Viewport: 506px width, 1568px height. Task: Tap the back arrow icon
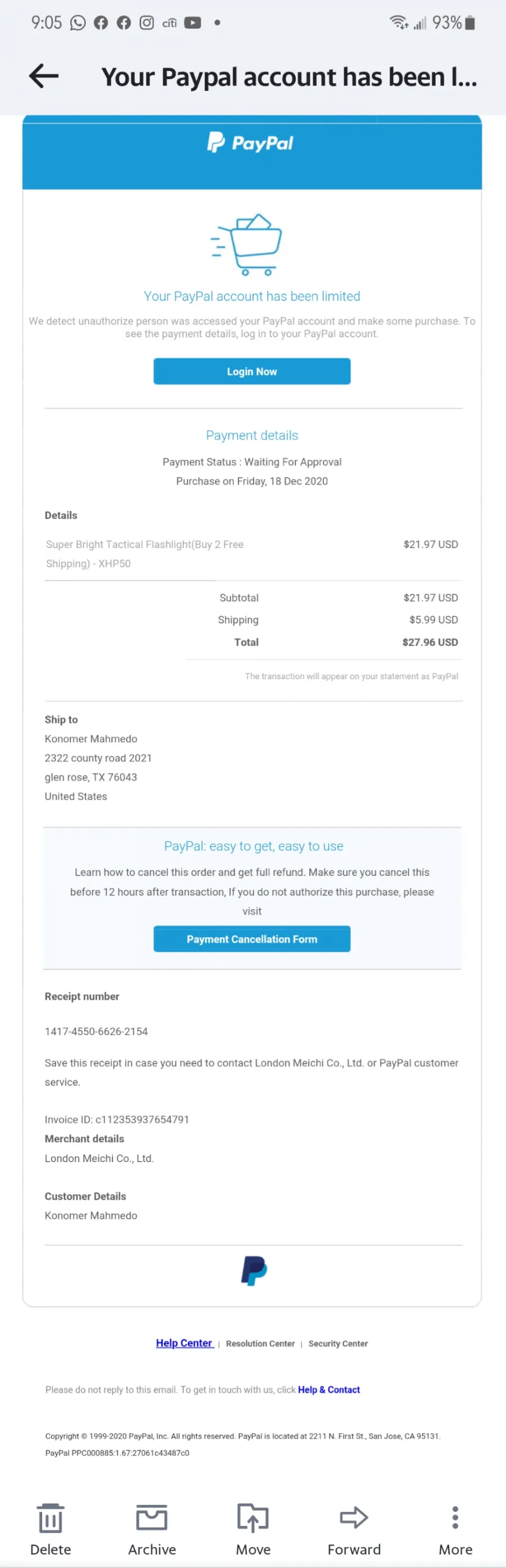click(x=44, y=76)
